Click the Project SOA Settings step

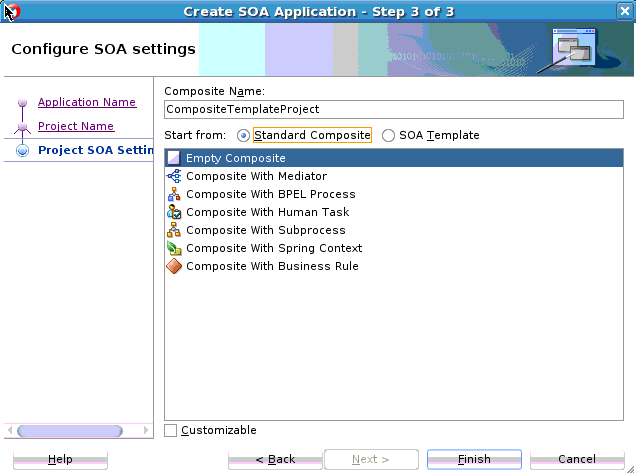pos(94,150)
